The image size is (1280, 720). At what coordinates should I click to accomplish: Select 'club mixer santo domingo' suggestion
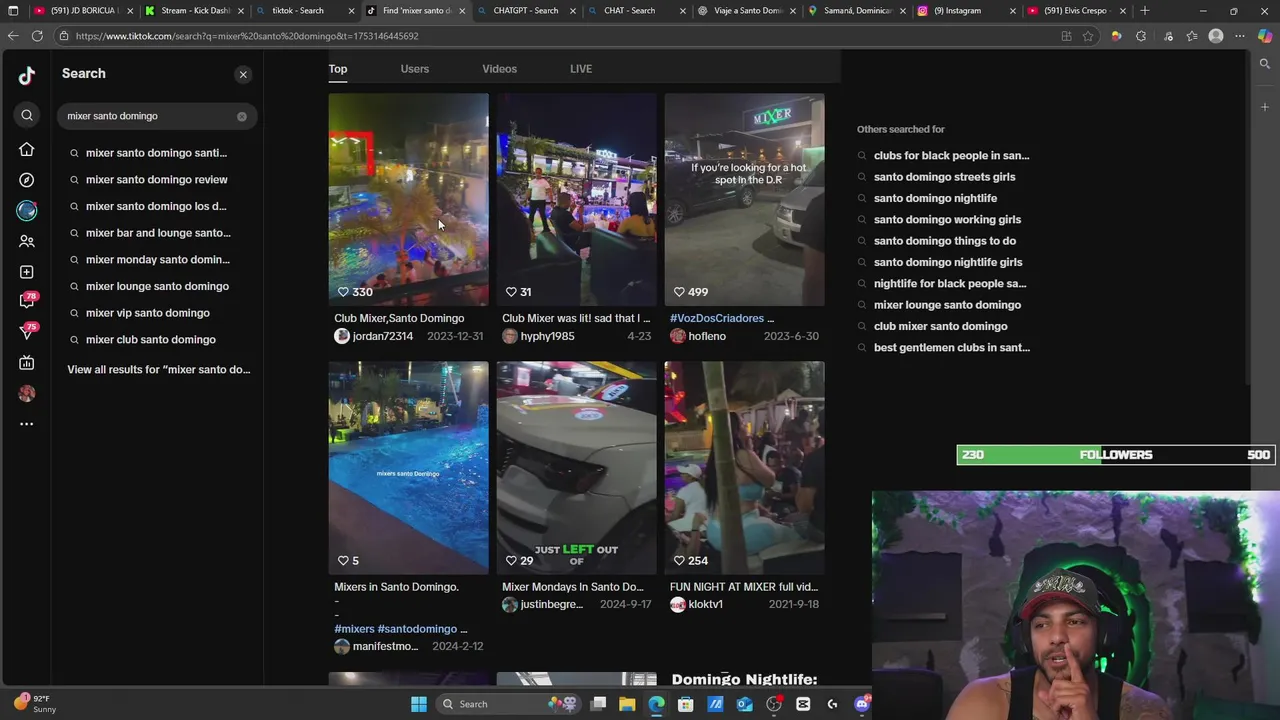coord(941,326)
